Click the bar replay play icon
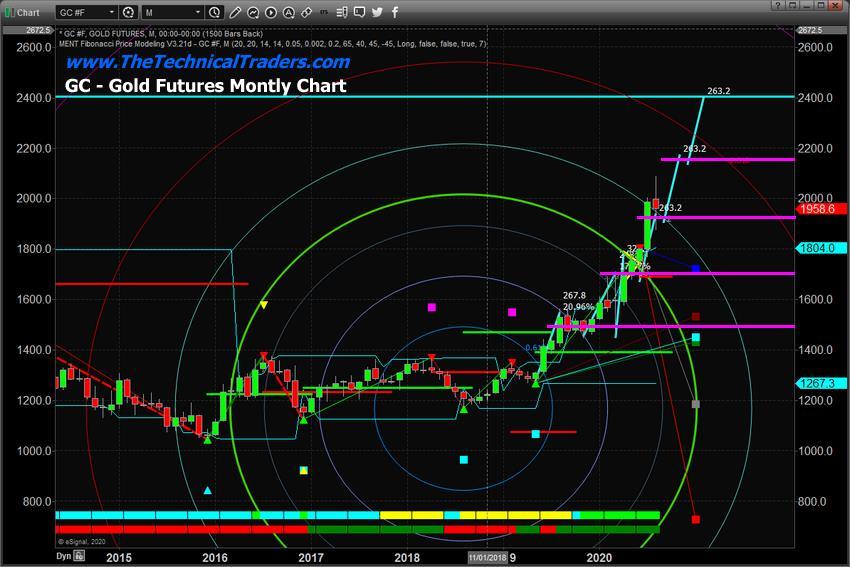 [271, 12]
